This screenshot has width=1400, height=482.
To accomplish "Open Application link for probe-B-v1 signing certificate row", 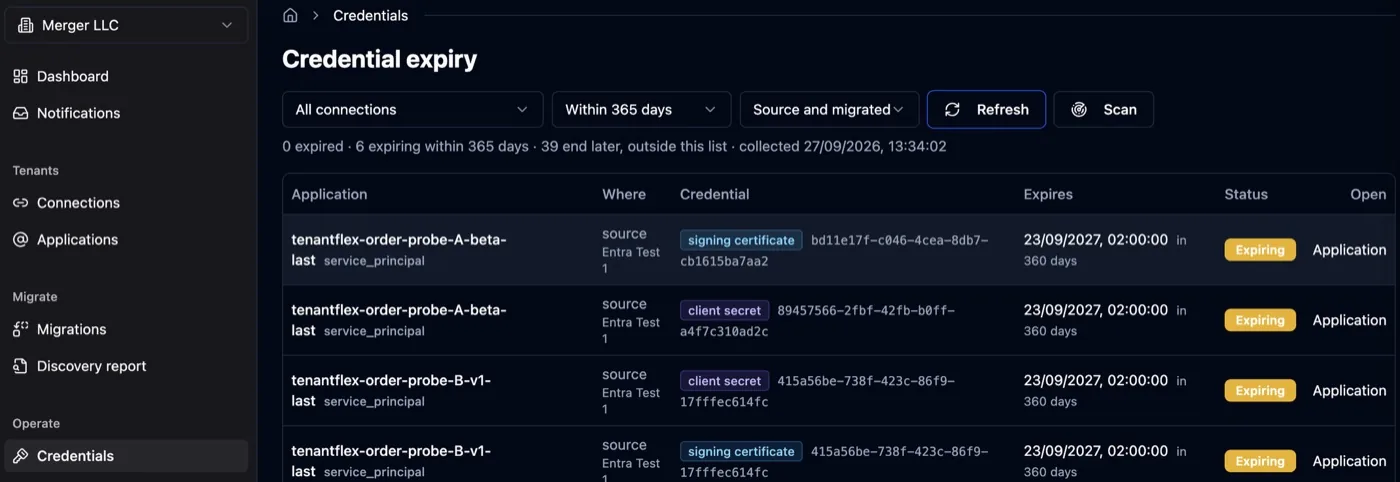I will (x=1349, y=461).
